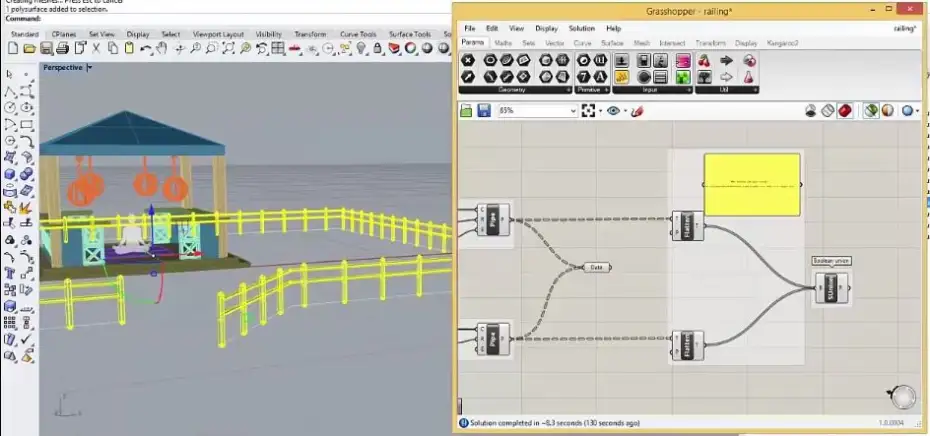Select the upper Pipe component on canvas
The width and height of the screenshot is (930, 436).
tap(493, 219)
